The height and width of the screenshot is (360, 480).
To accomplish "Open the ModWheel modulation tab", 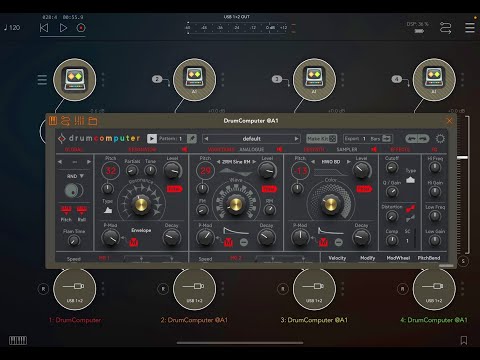I will [x=398, y=258].
